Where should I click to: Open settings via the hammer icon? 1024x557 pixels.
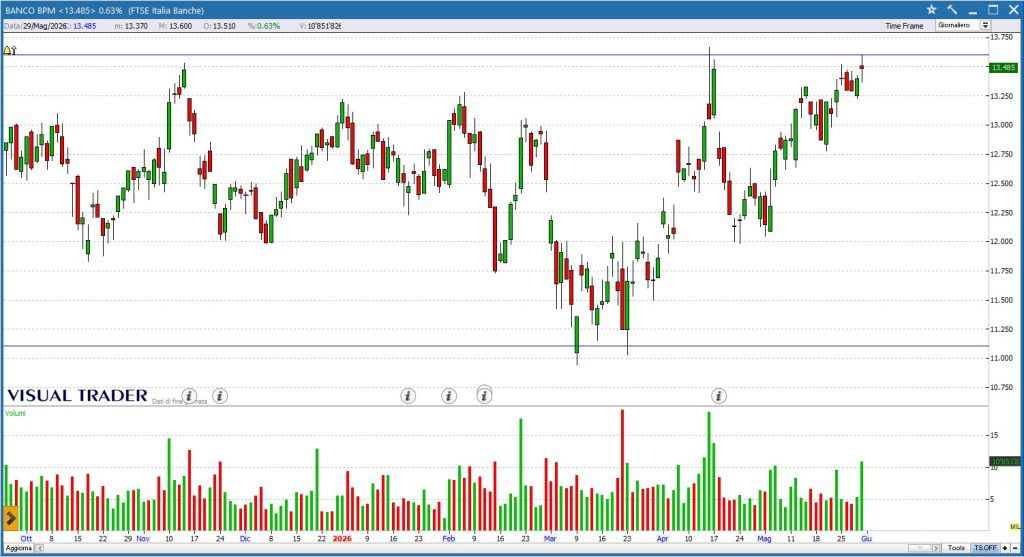pyautogui.click(x=952, y=10)
